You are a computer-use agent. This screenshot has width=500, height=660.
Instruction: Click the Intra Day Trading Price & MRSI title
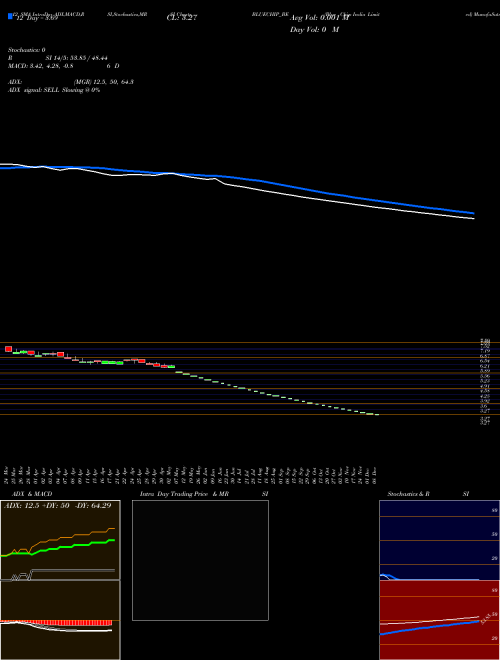pos(204,494)
